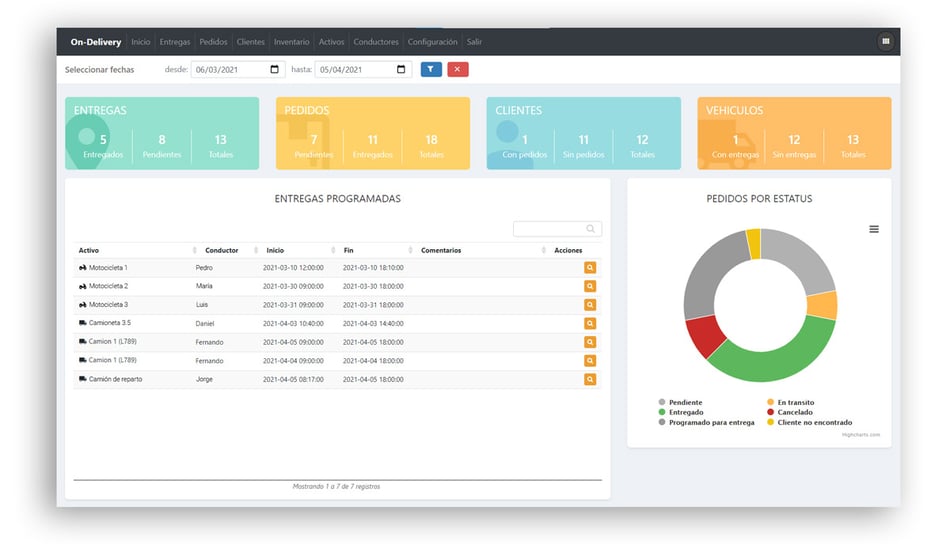The image size is (950, 556).
Task: Open Highcharts.com credit link
Action: tap(860, 435)
